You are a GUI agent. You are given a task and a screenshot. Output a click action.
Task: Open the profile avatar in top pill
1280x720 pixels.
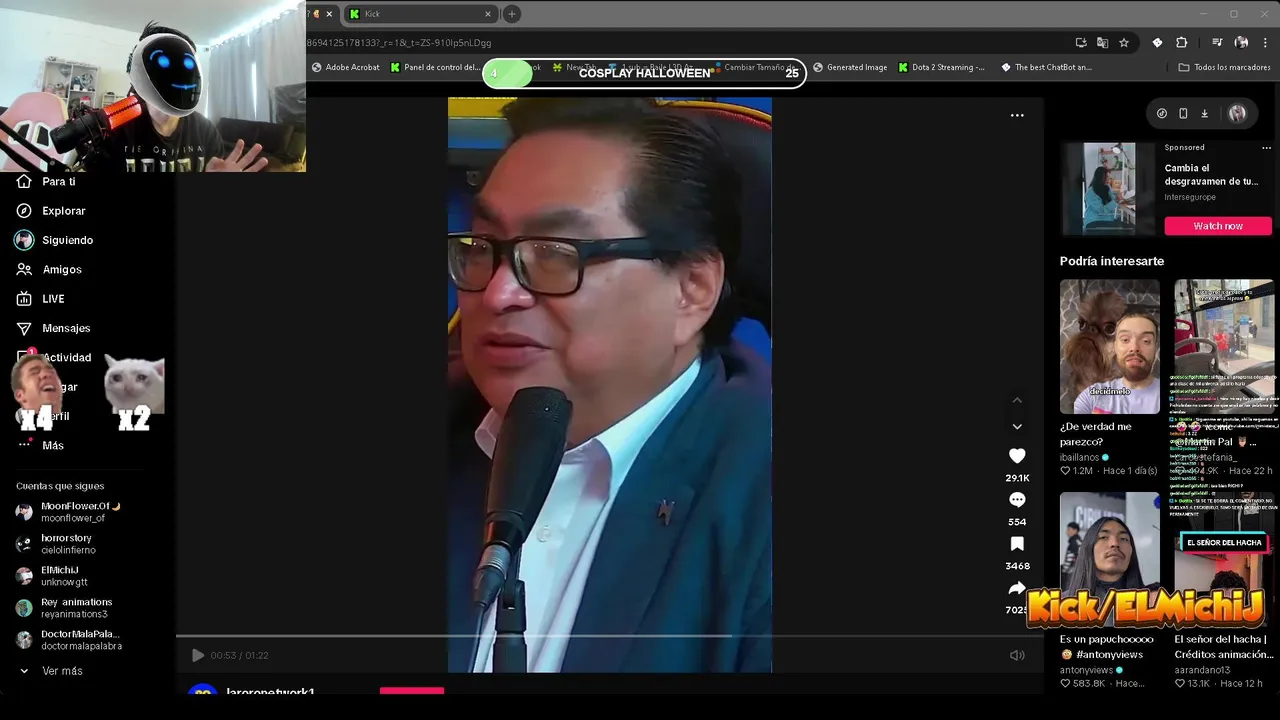[1237, 114]
